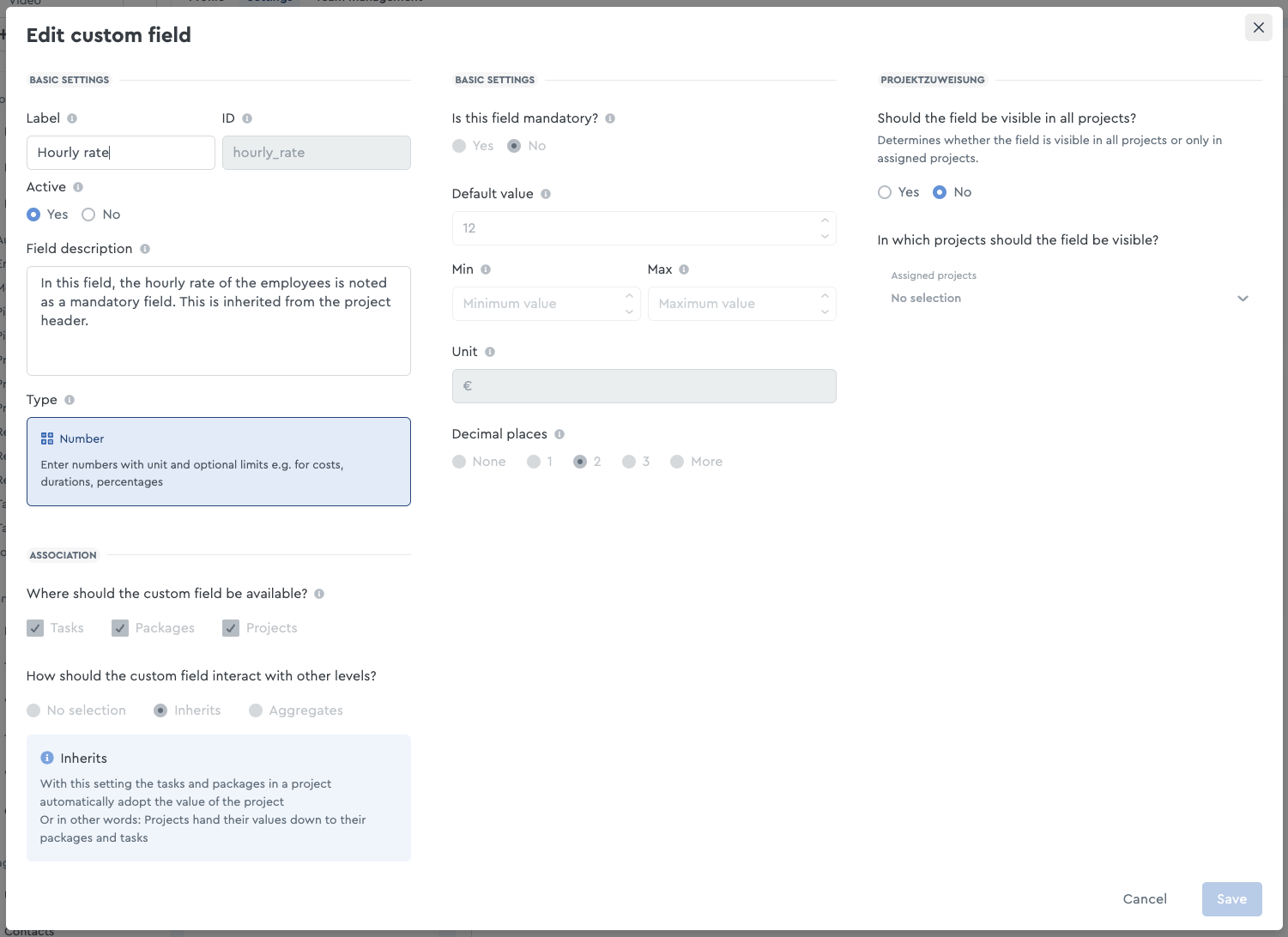Click the Cancel button

point(1145,899)
